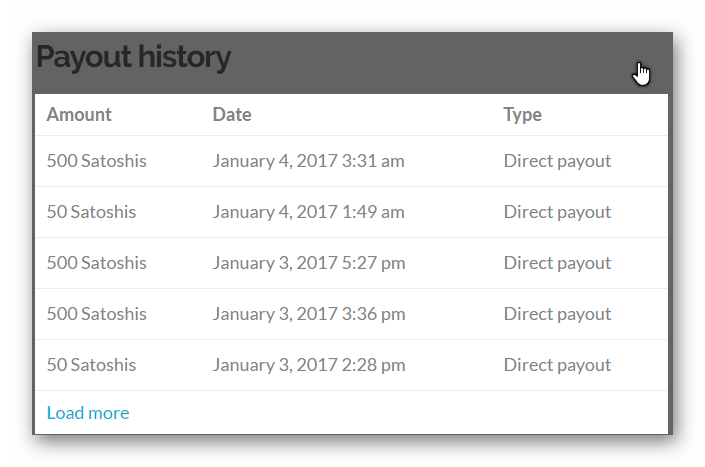Click Direct payout in the 3:31 am row
705x467 pixels.
pos(557,161)
